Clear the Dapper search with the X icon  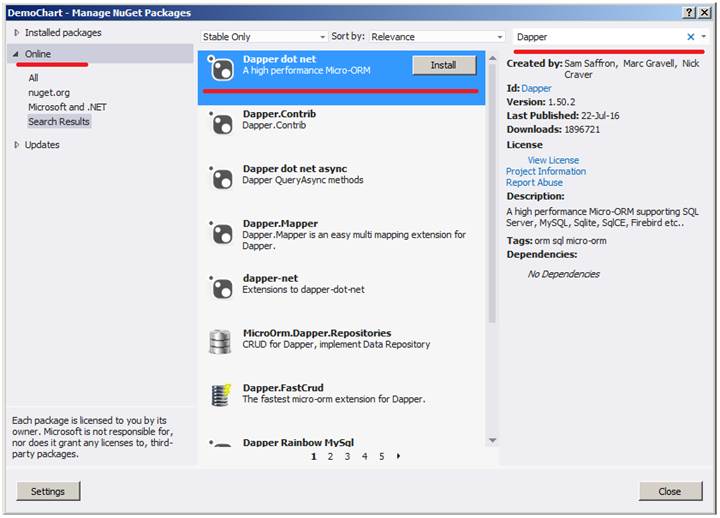(690, 37)
